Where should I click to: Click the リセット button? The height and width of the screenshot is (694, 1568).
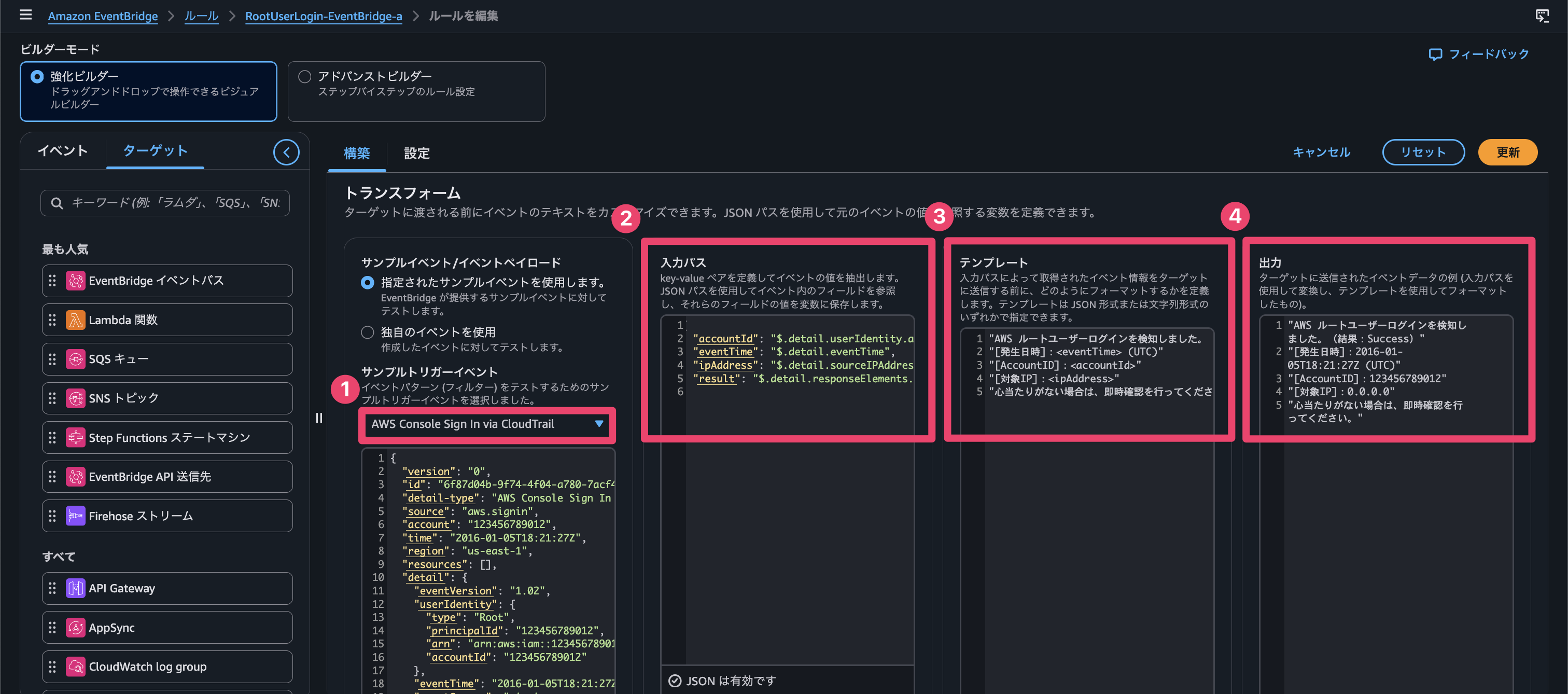(x=1423, y=152)
